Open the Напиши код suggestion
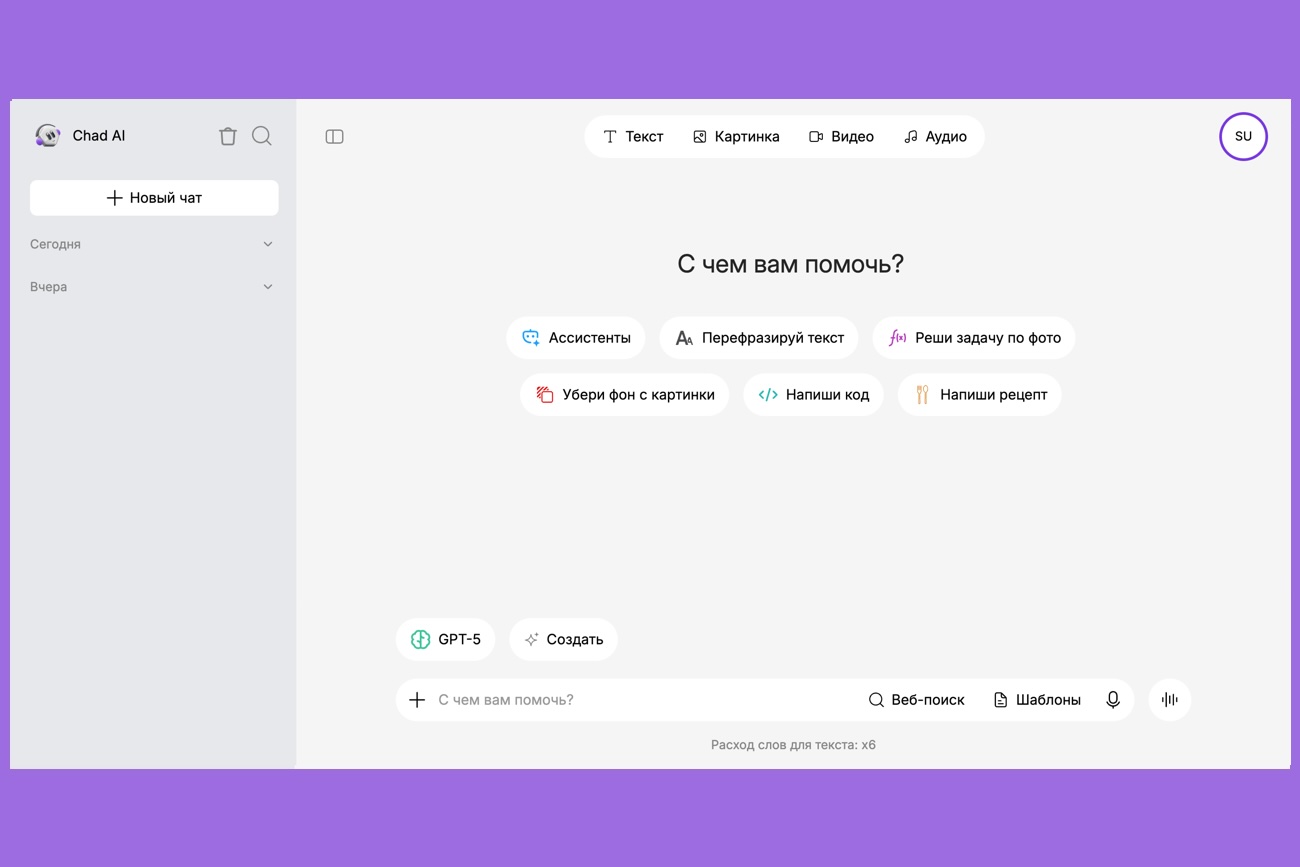1300x867 pixels. click(x=813, y=394)
